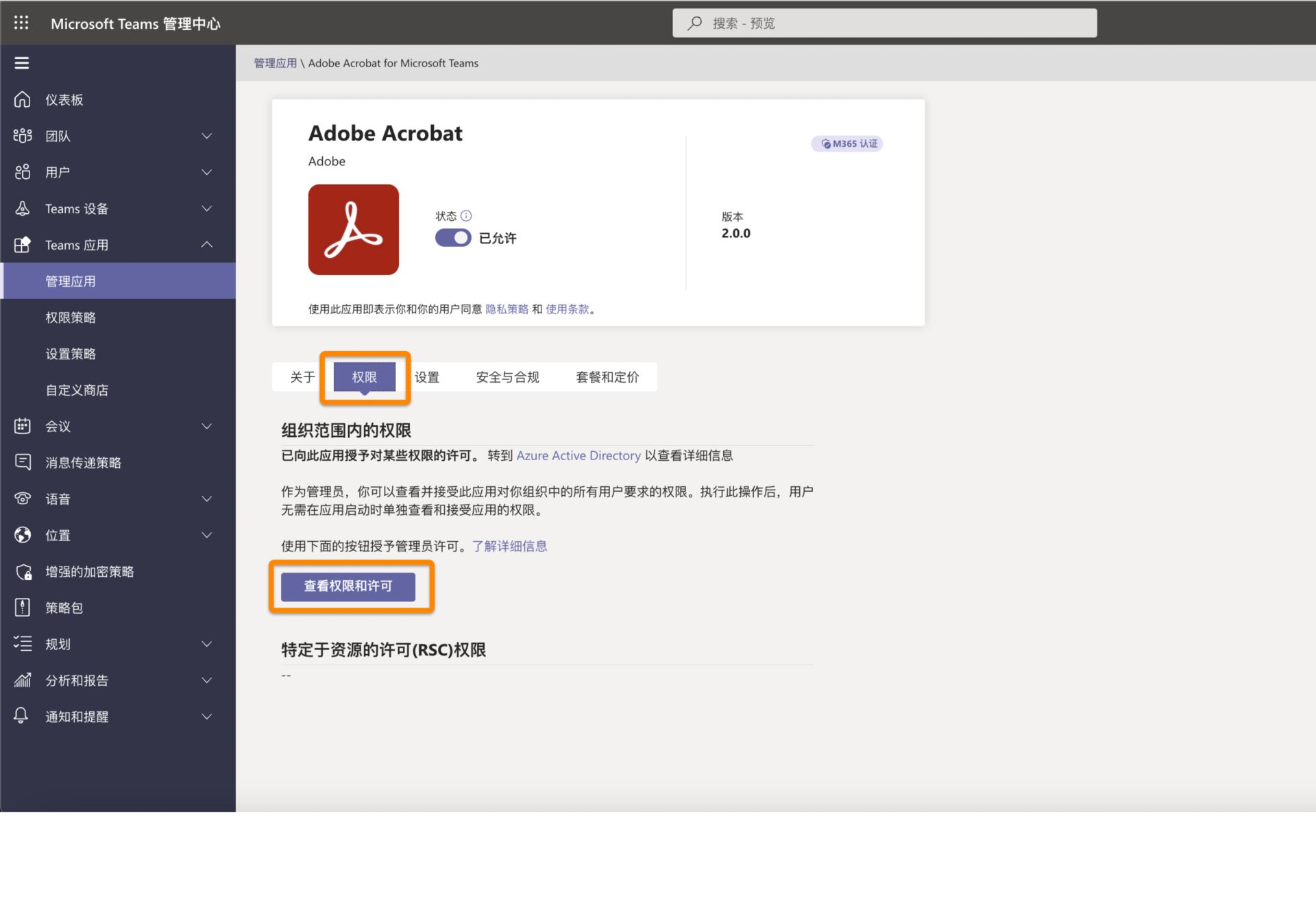
Task: Click the 会议 calendar icon
Action: (x=23, y=426)
